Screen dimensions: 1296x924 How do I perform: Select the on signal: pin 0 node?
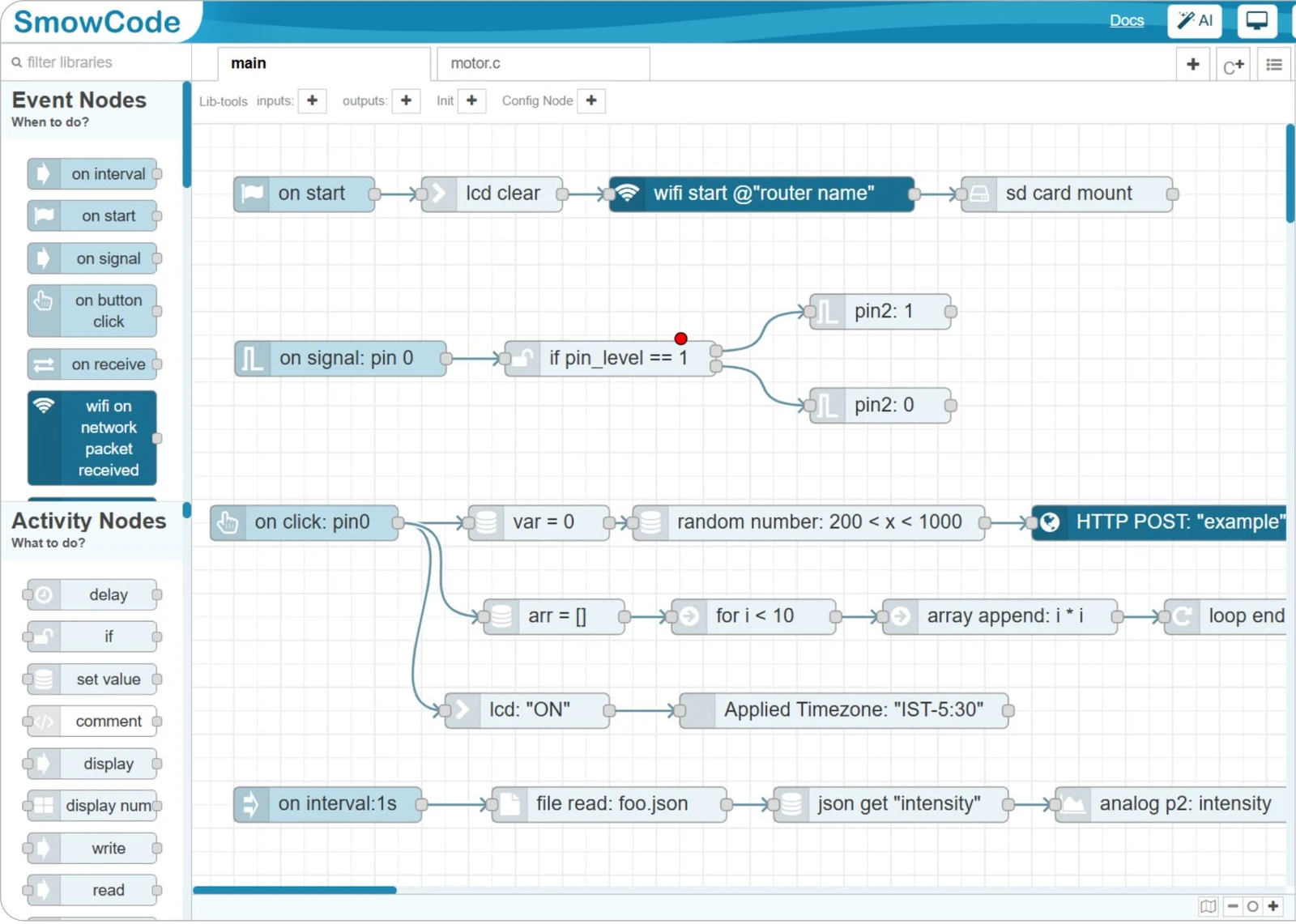pos(340,358)
